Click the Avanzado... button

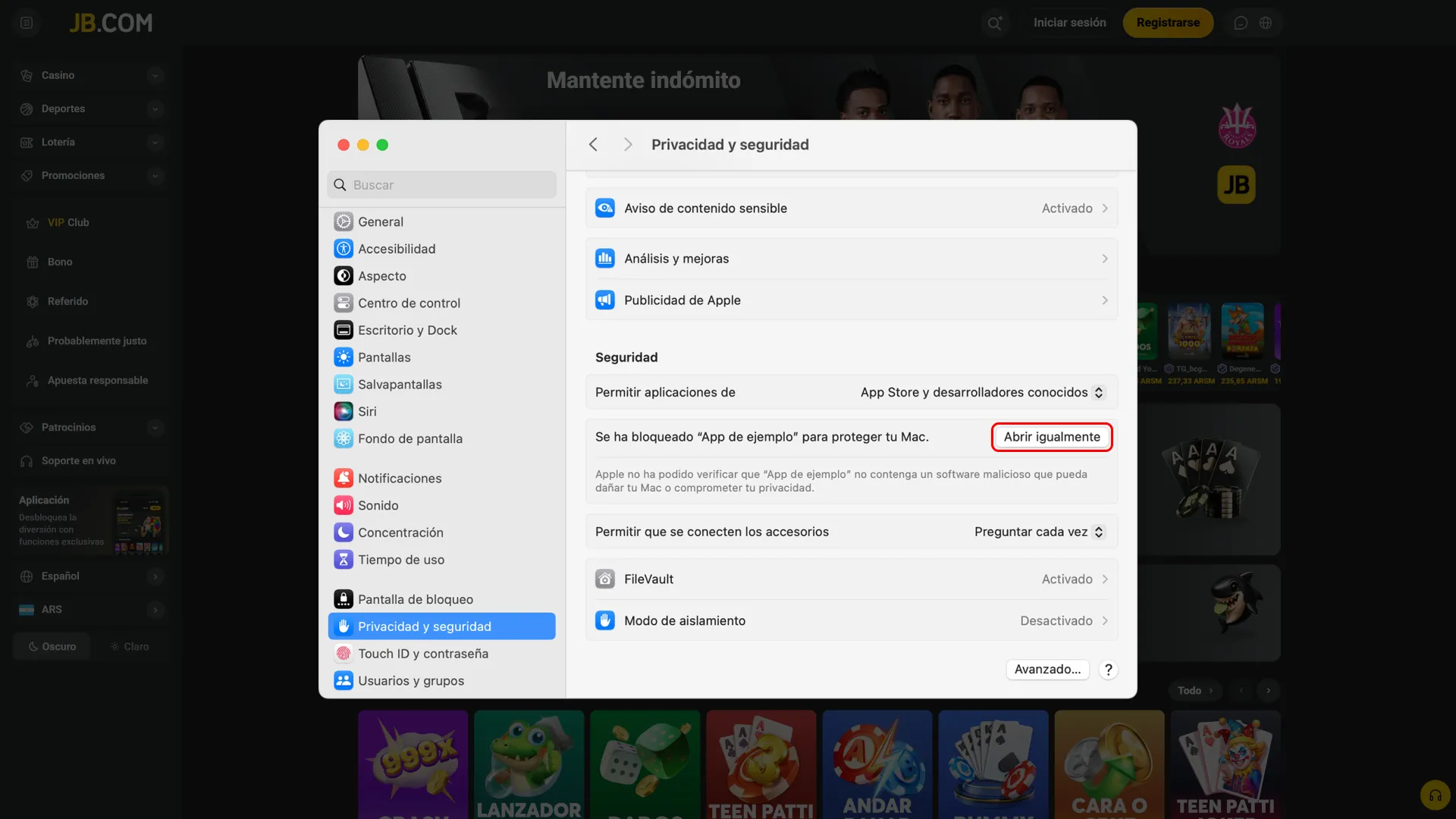[x=1047, y=670]
